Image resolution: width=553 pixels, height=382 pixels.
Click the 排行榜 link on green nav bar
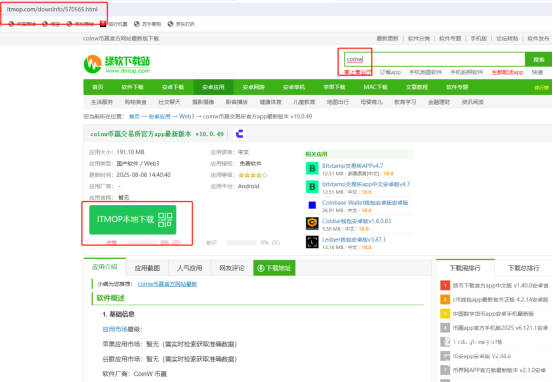point(542,87)
